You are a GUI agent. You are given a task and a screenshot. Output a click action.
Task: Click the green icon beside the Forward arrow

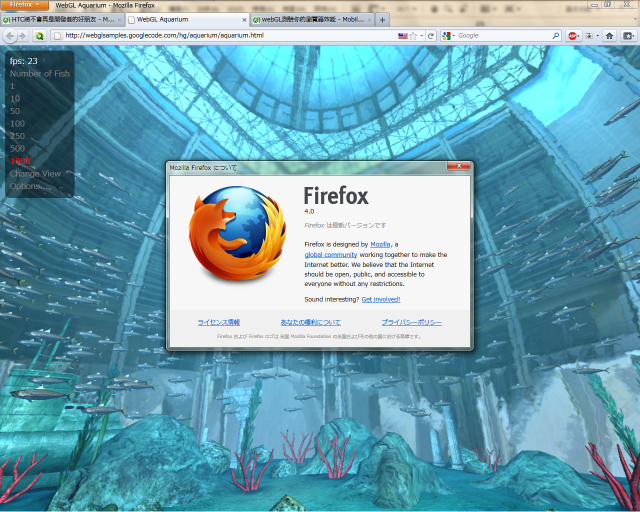tap(39, 36)
